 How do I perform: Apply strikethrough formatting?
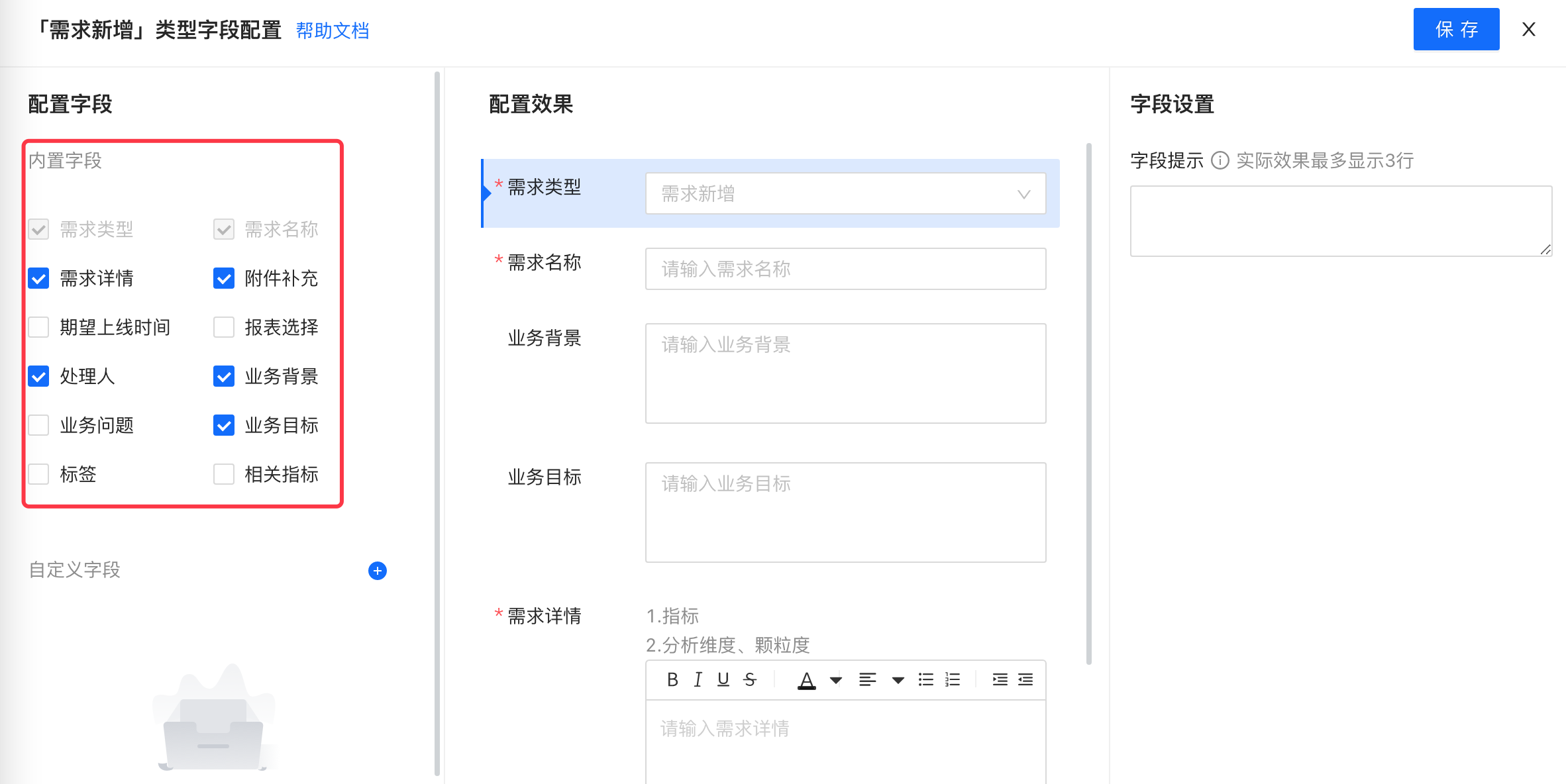point(750,679)
